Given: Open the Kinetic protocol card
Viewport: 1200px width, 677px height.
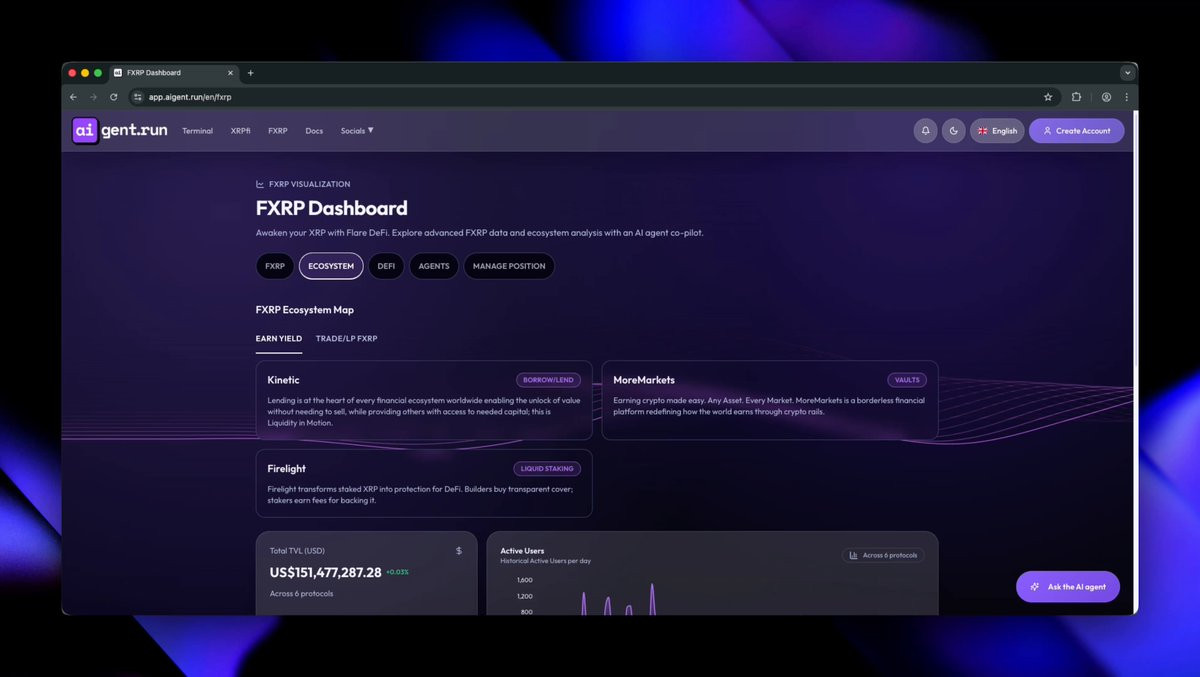Looking at the screenshot, I should (424, 400).
